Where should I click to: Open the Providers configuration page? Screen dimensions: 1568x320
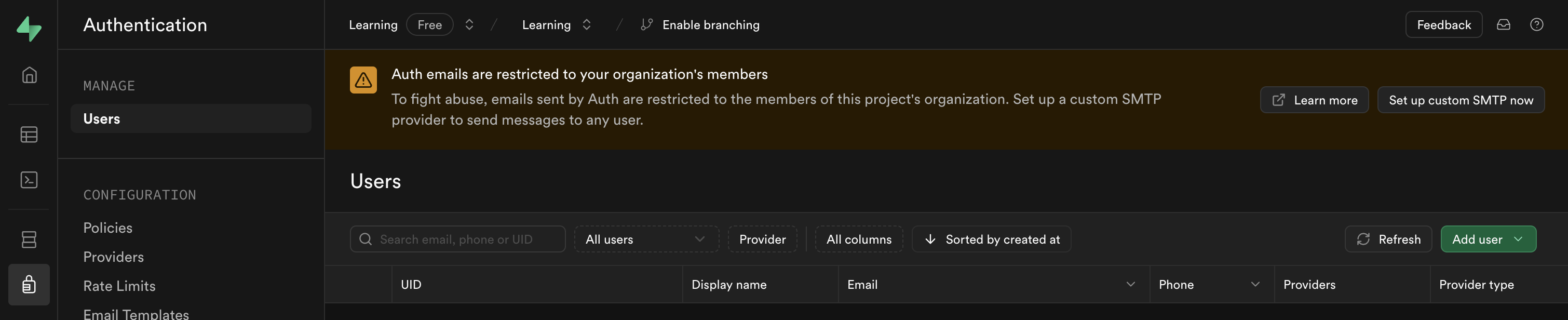[114, 257]
